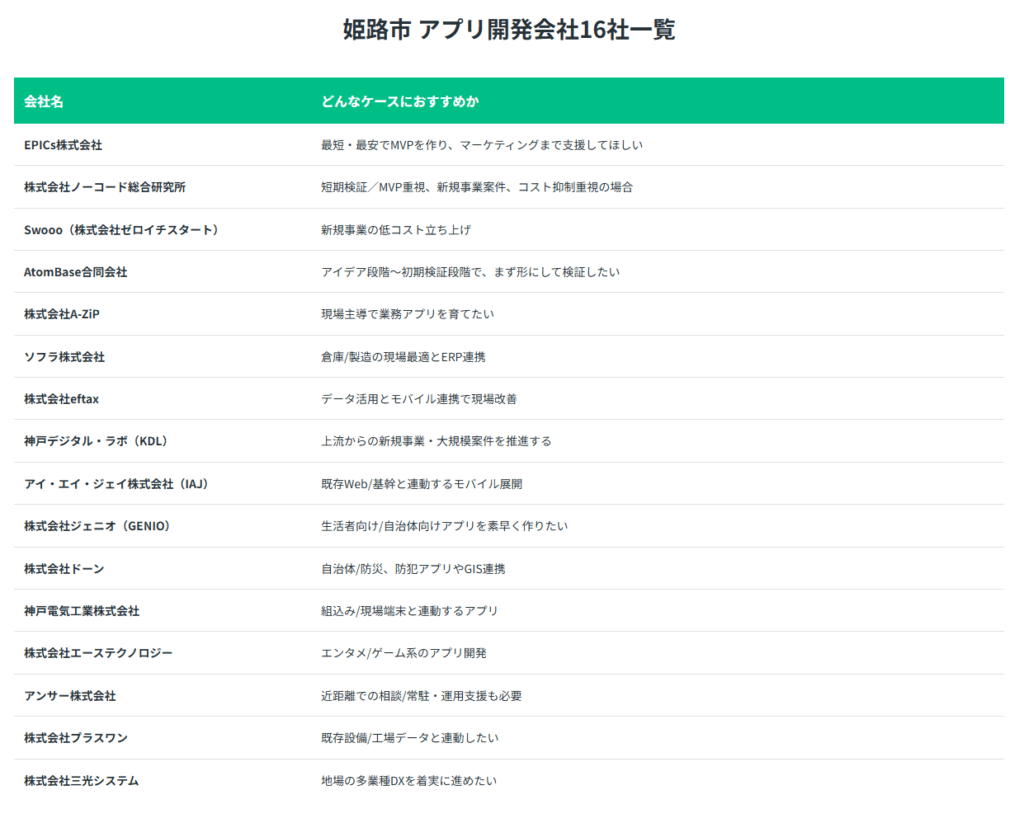Select 株式会社eftax in the list
The width and height of the screenshot is (1024, 823).
(x=61, y=399)
